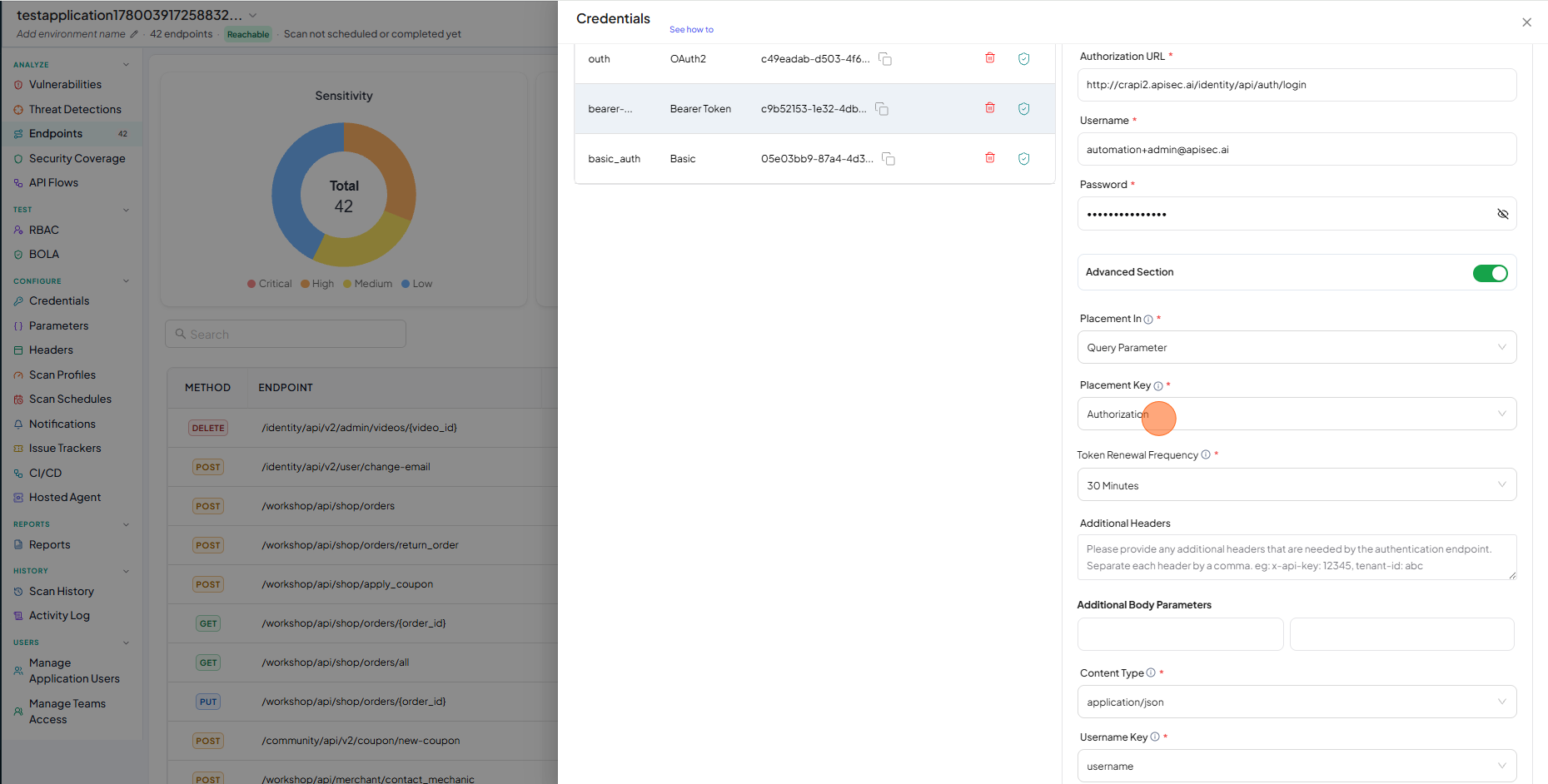Delete the basic_auth credential
The height and width of the screenshot is (784, 1548).
[990, 158]
